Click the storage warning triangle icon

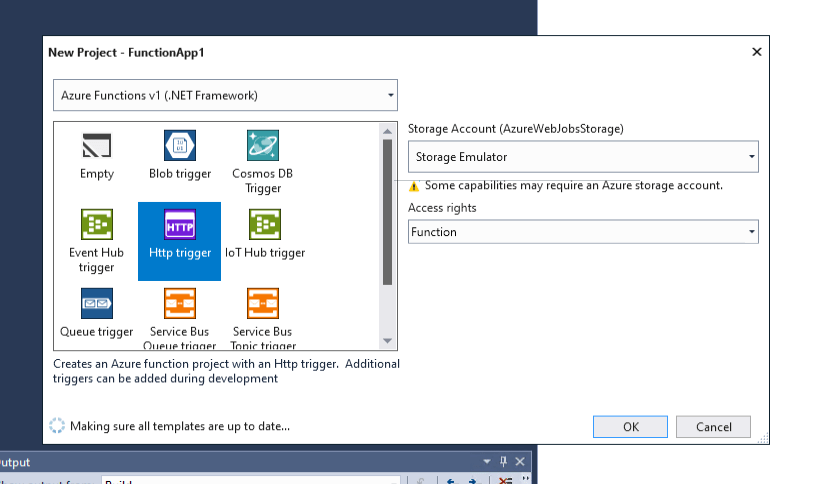[x=414, y=186]
